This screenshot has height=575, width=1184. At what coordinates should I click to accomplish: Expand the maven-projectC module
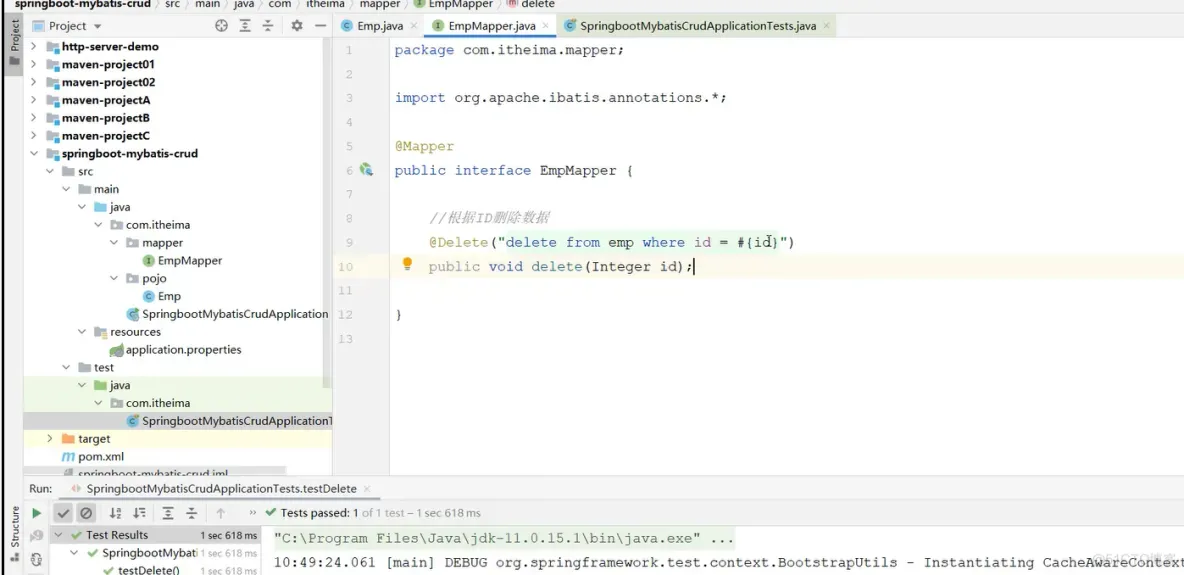coord(33,136)
